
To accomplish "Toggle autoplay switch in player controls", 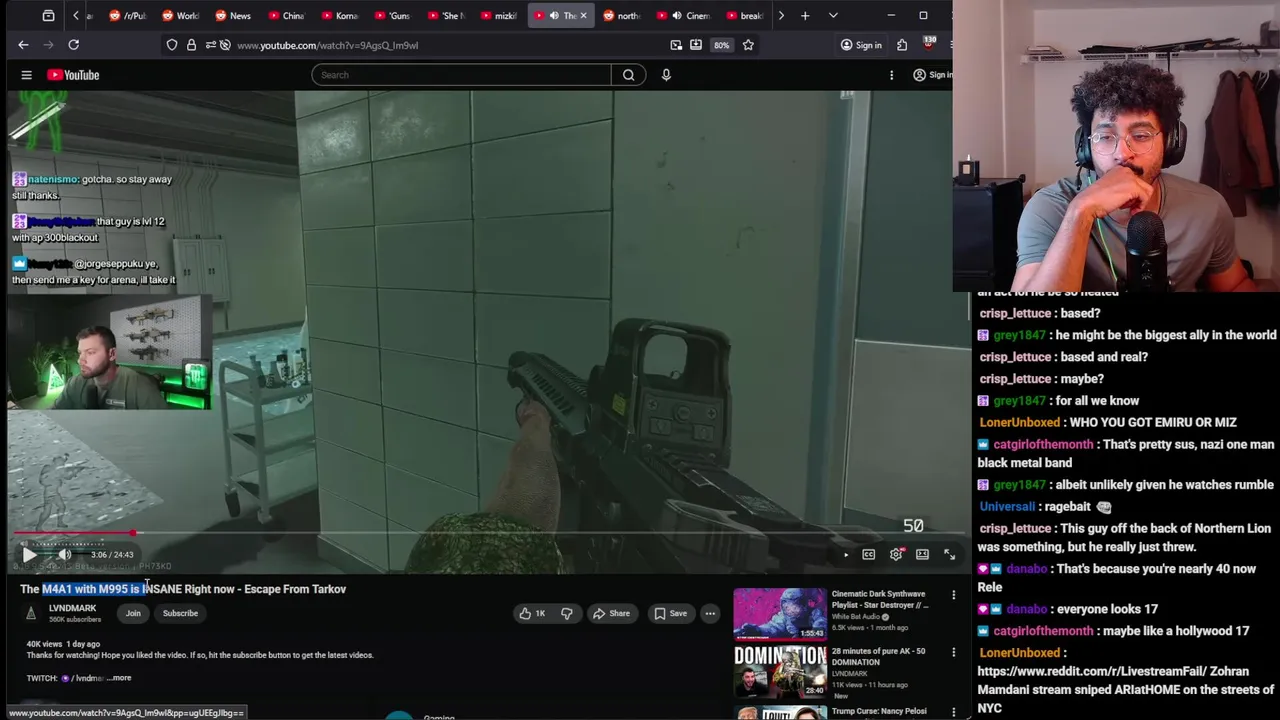I will 845,555.
